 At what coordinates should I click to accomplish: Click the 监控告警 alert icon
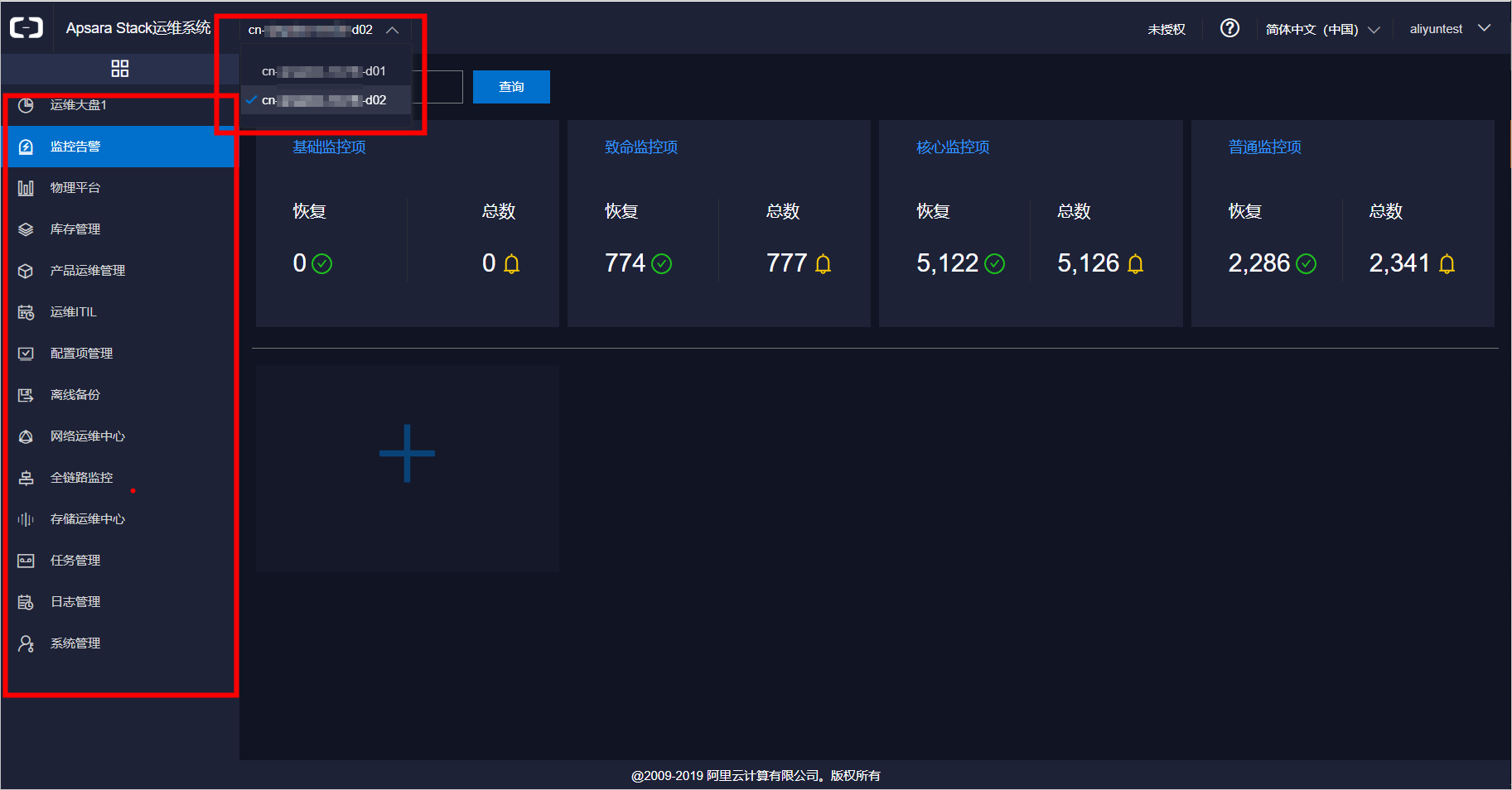click(26, 147)
